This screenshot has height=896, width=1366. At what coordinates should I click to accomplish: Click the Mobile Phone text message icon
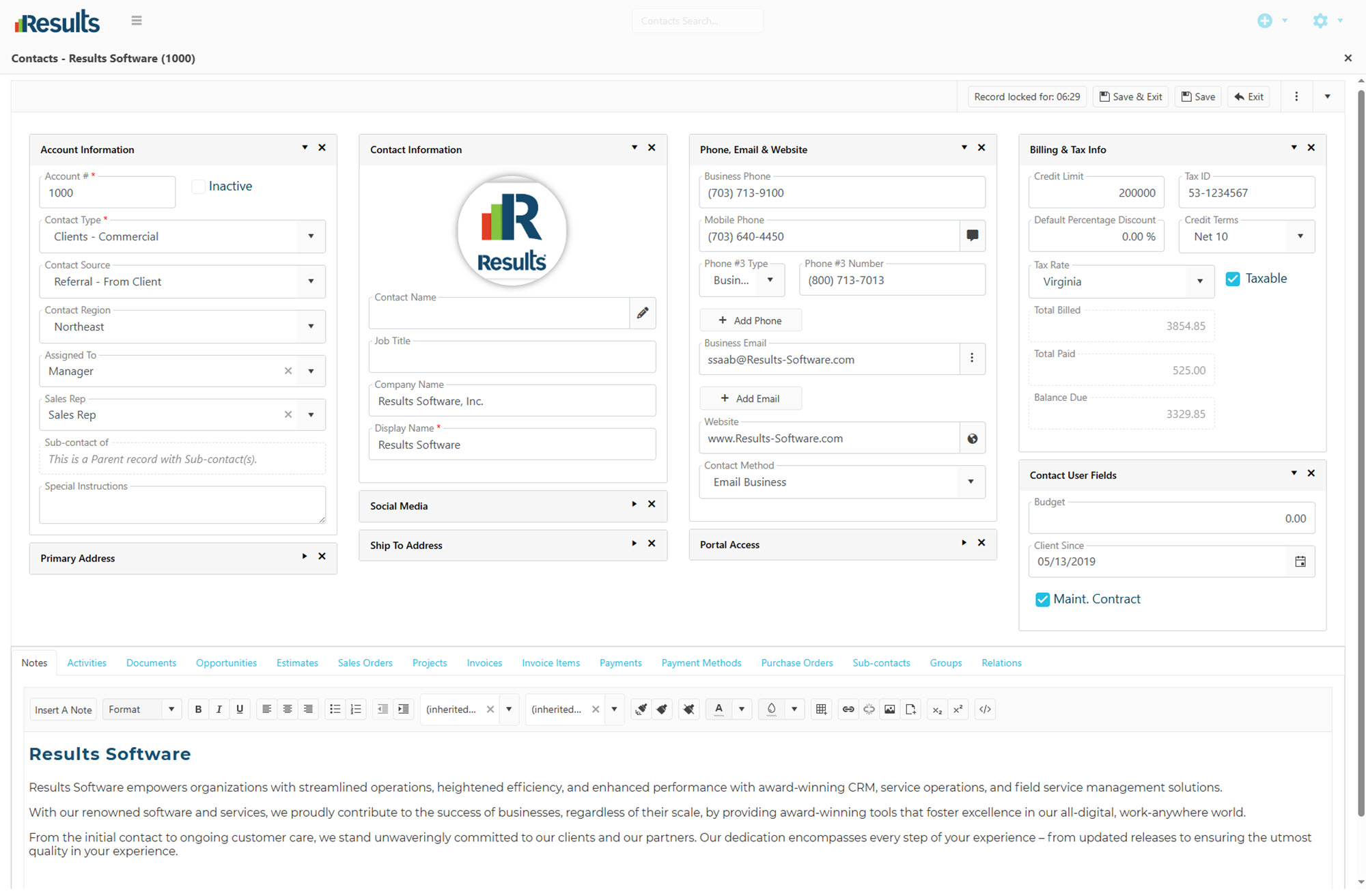(972, 236)
